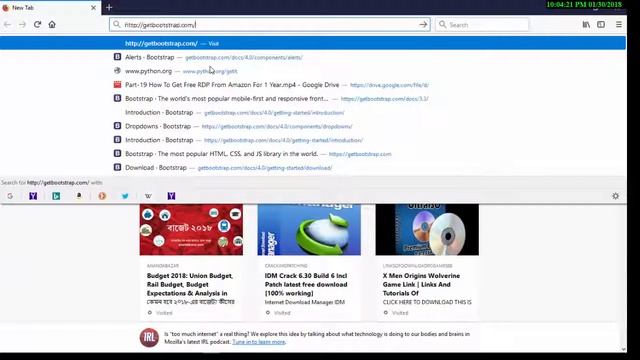Choose the Alerts - Bootstrap suggestion
640x360 pixels.
313,57
